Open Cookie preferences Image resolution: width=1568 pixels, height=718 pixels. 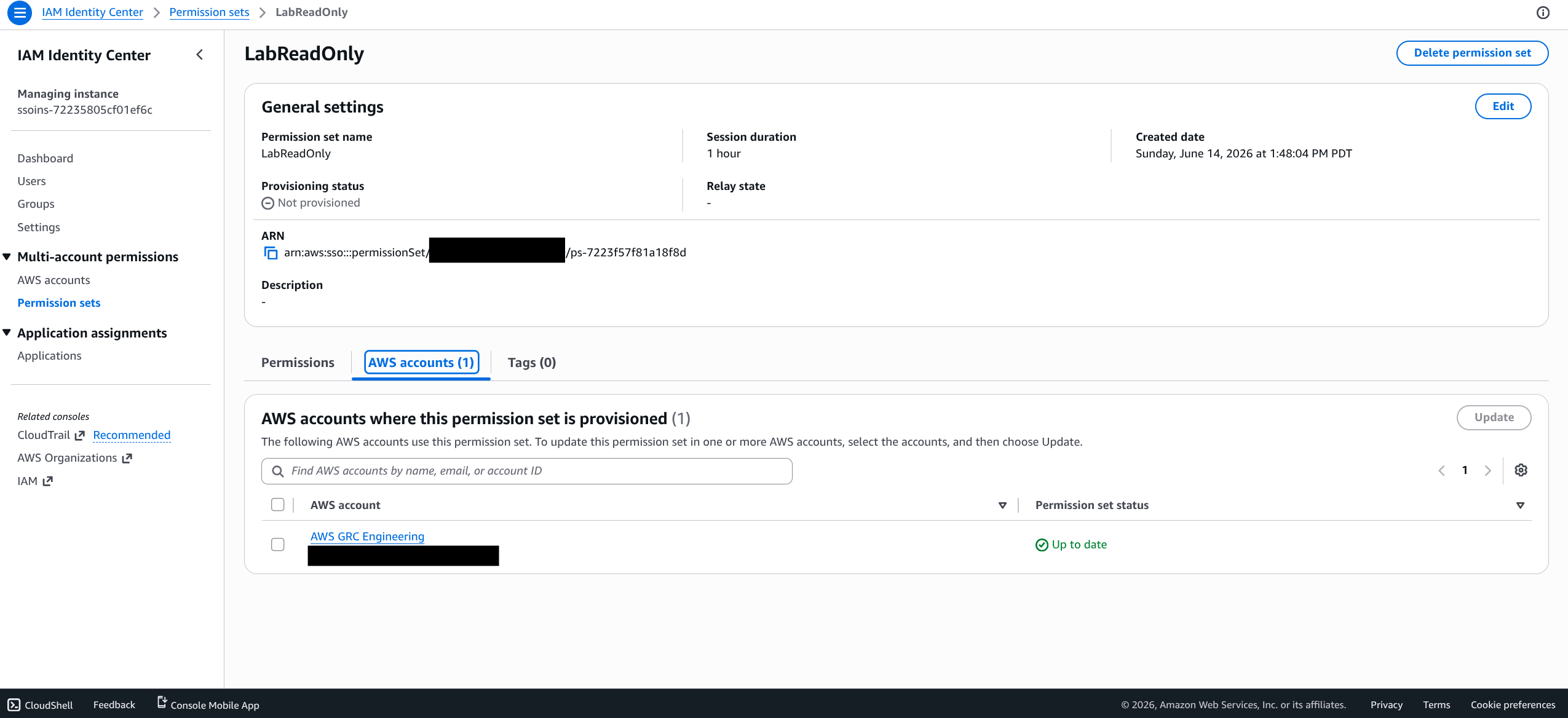pyautogui.click(x=1513, y=705)
